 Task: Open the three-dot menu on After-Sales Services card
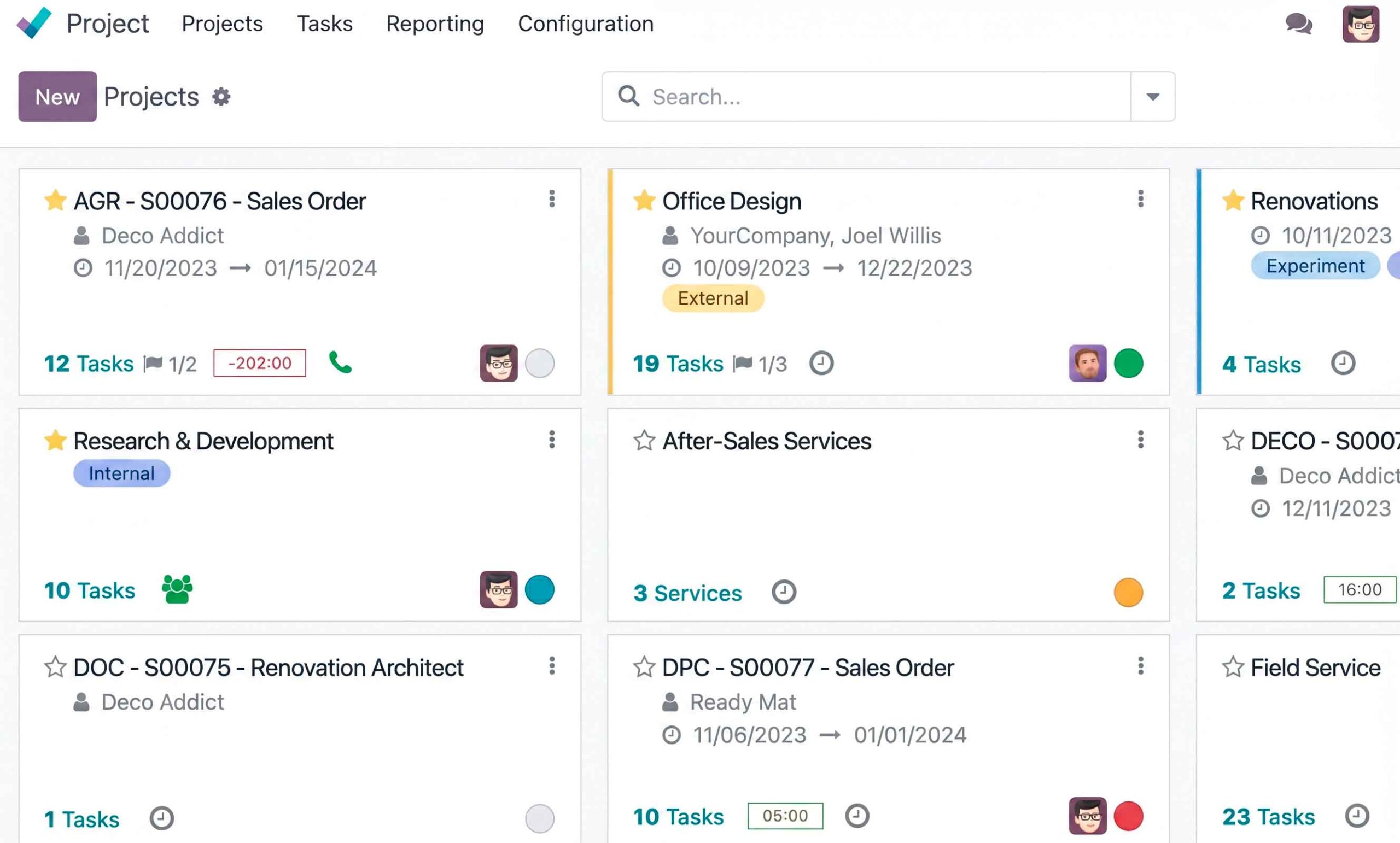(1140, 439)
